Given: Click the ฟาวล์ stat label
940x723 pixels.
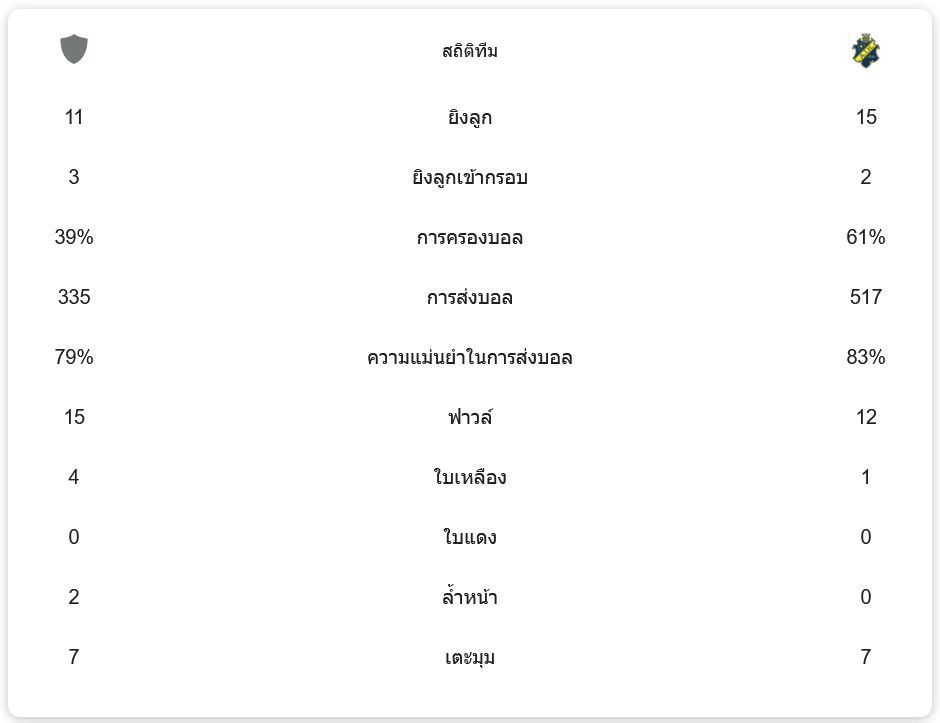Looking at the screenshot, I should tap(470, 417).
